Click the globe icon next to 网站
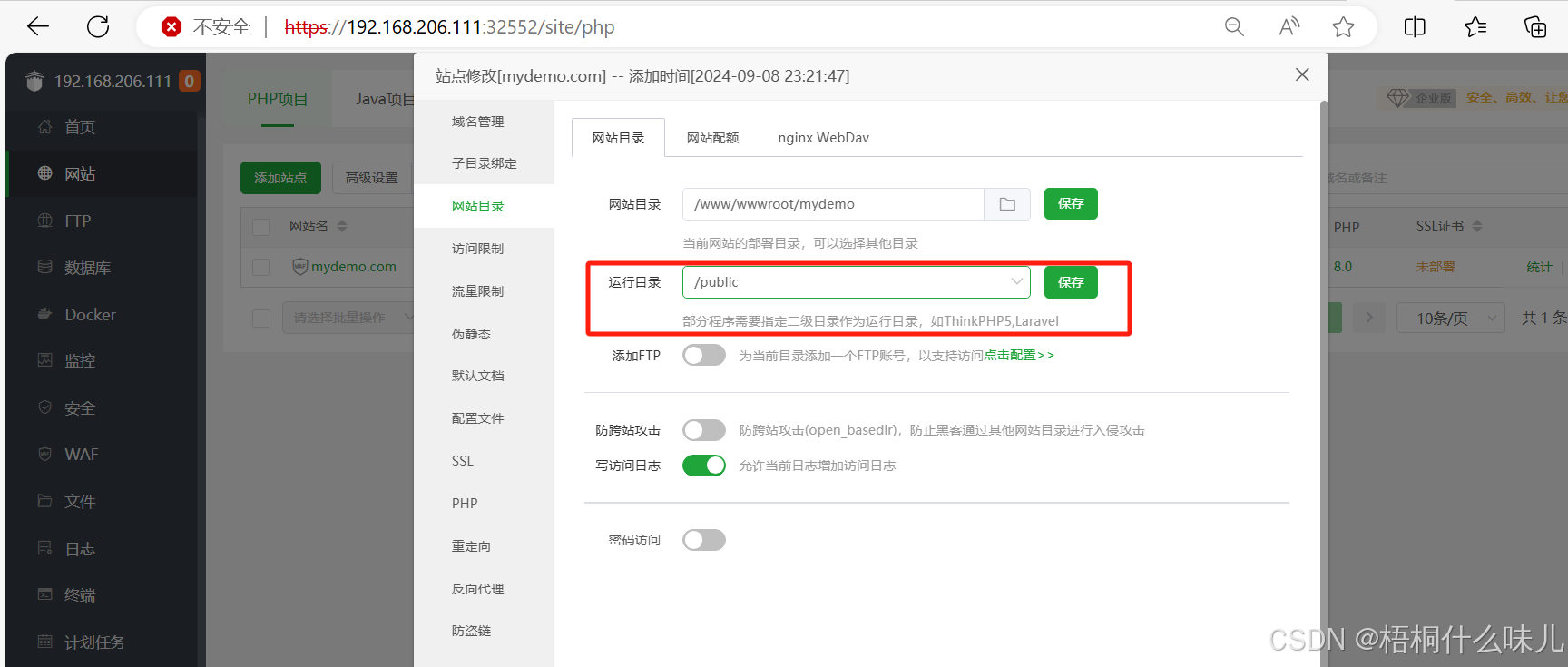Screen dimensions: 1568x667 44,173
